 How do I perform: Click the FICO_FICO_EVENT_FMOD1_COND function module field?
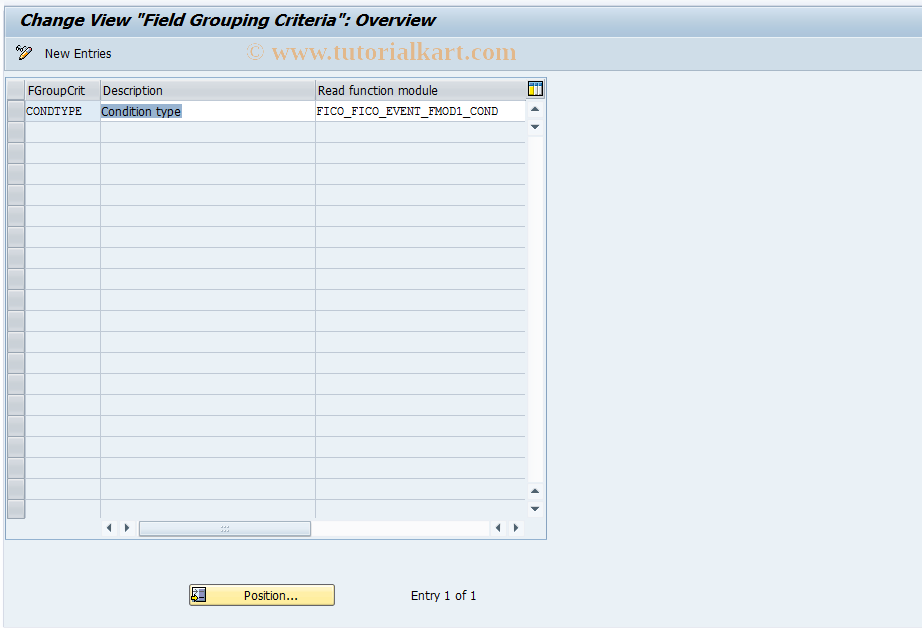tap(420, 111)
